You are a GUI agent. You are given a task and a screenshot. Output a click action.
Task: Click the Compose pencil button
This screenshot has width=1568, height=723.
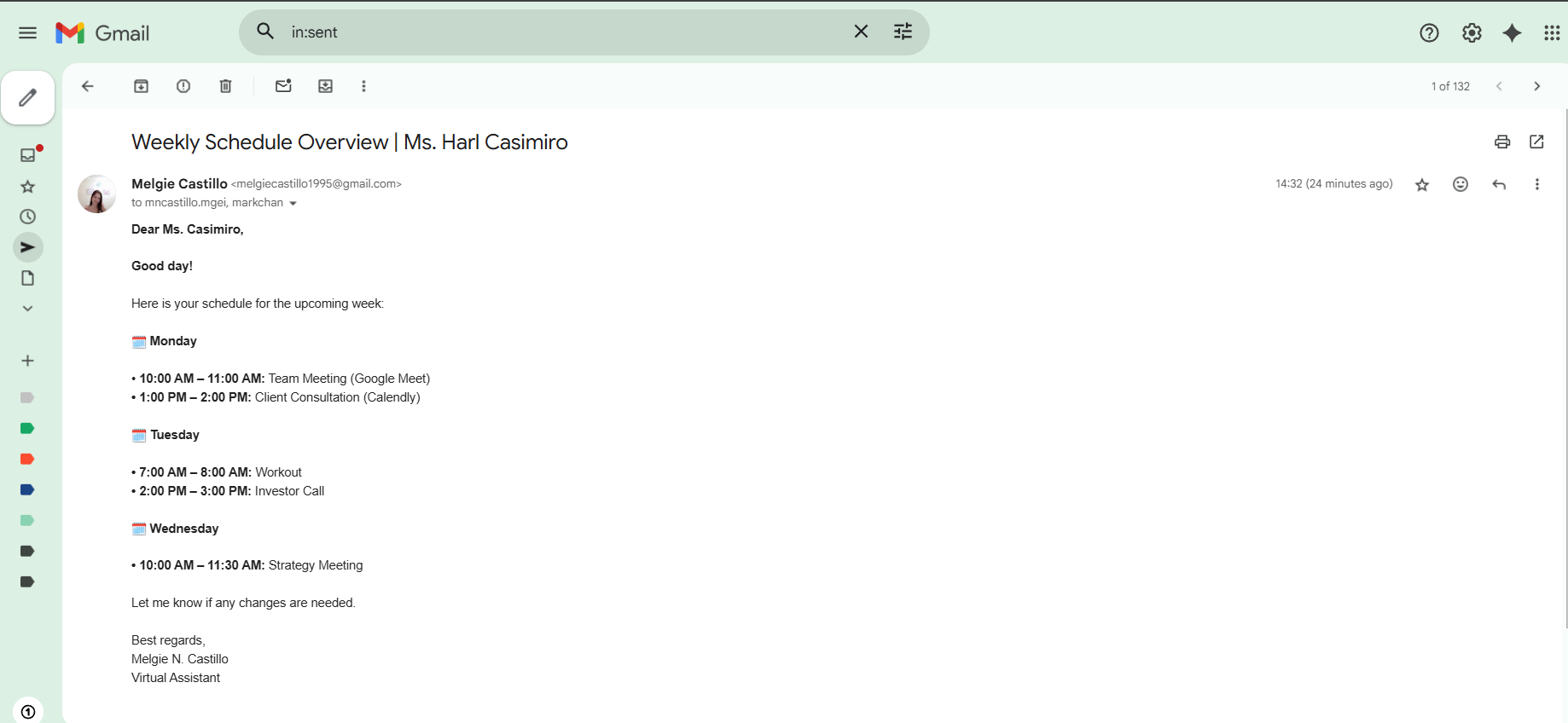point(27,98)
